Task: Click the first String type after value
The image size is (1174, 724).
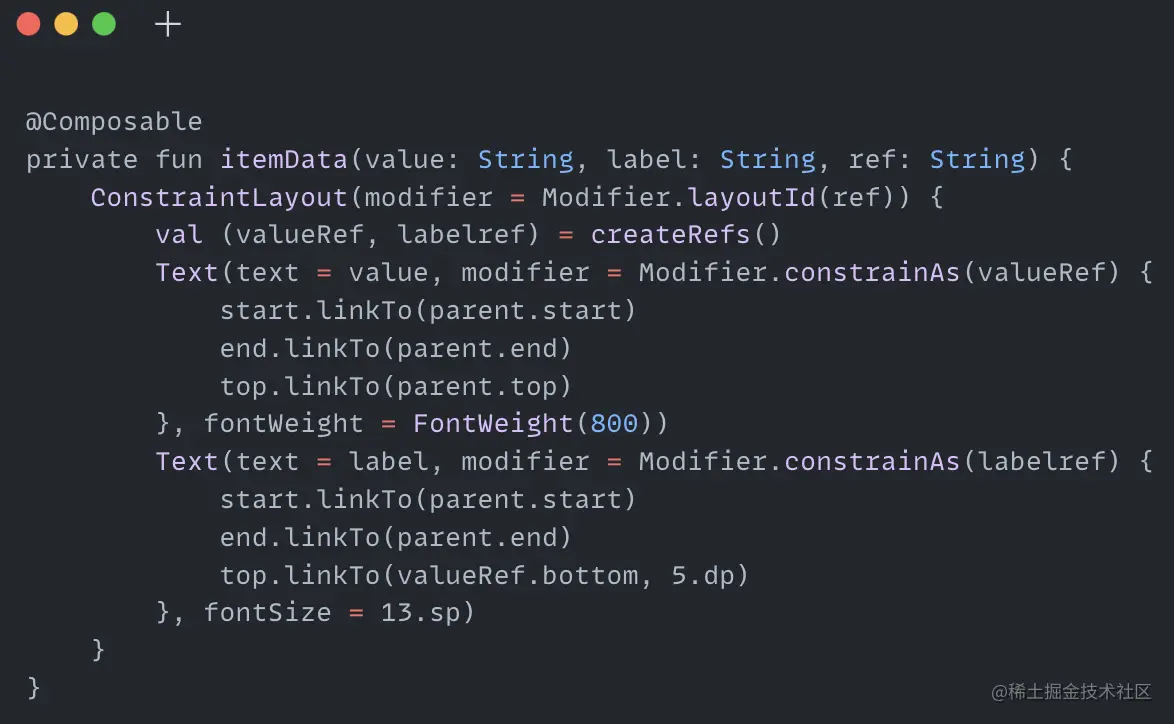Action: point(526,159)
